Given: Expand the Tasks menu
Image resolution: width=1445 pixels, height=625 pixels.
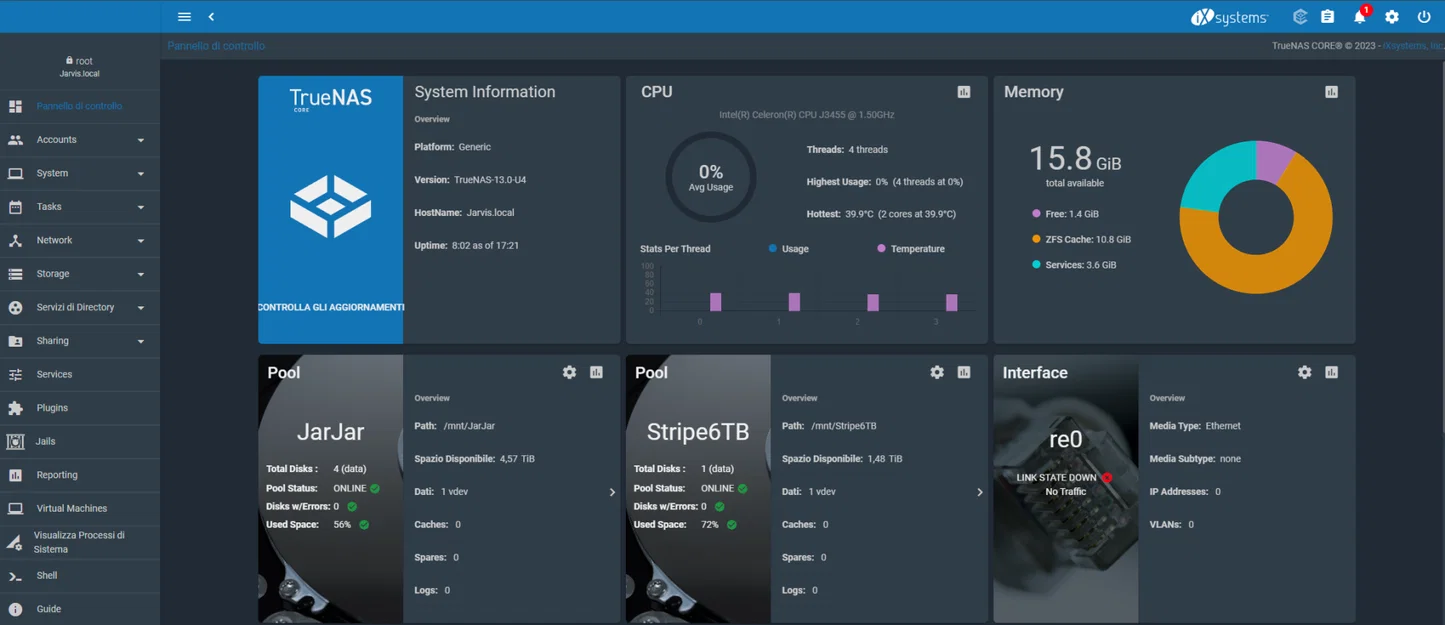Looking at the screenshot, I should pyautogui.click(x=80, y=207).
